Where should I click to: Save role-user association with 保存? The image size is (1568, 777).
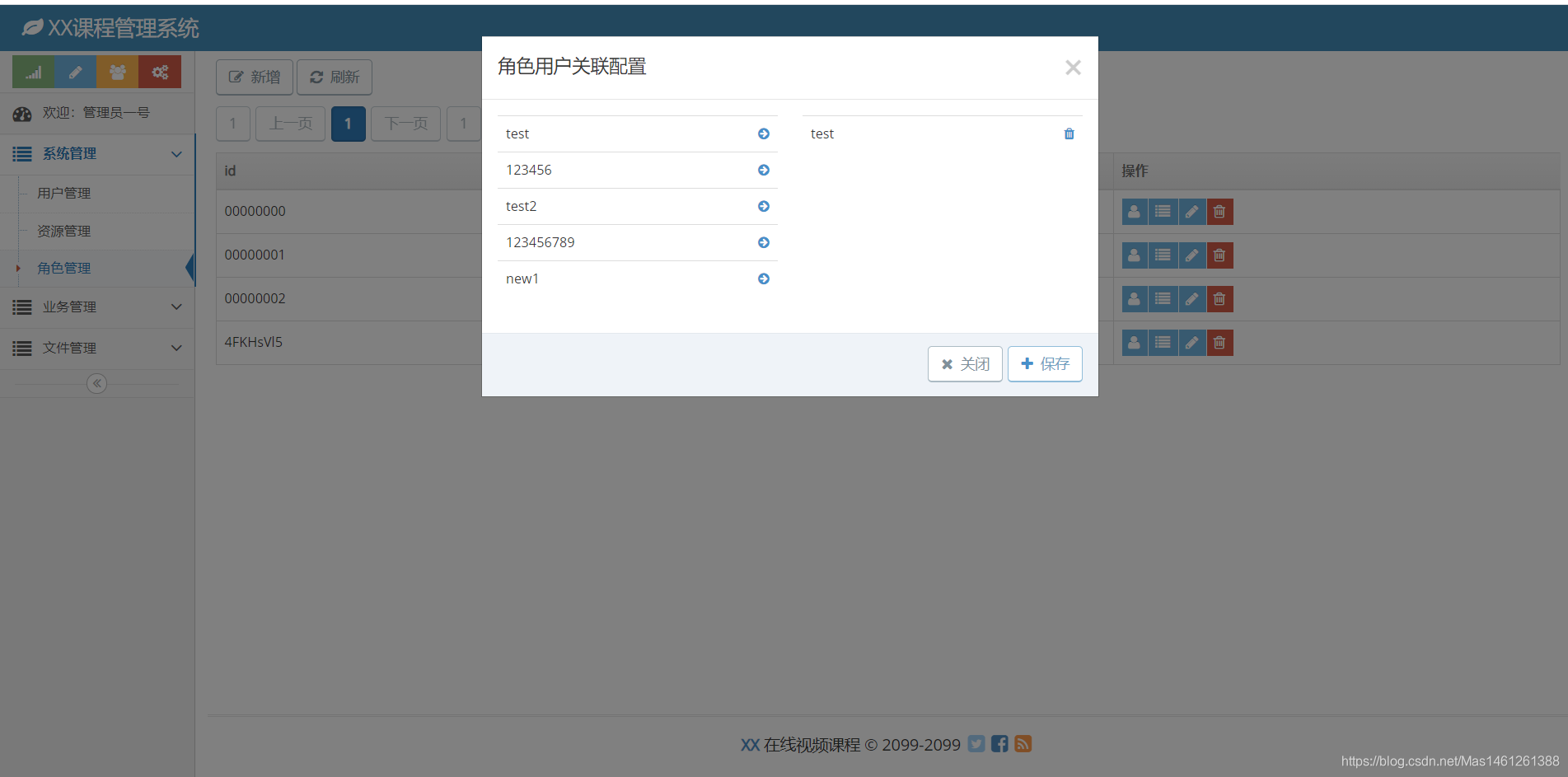pyautogui.click(x=1045, y=364)
